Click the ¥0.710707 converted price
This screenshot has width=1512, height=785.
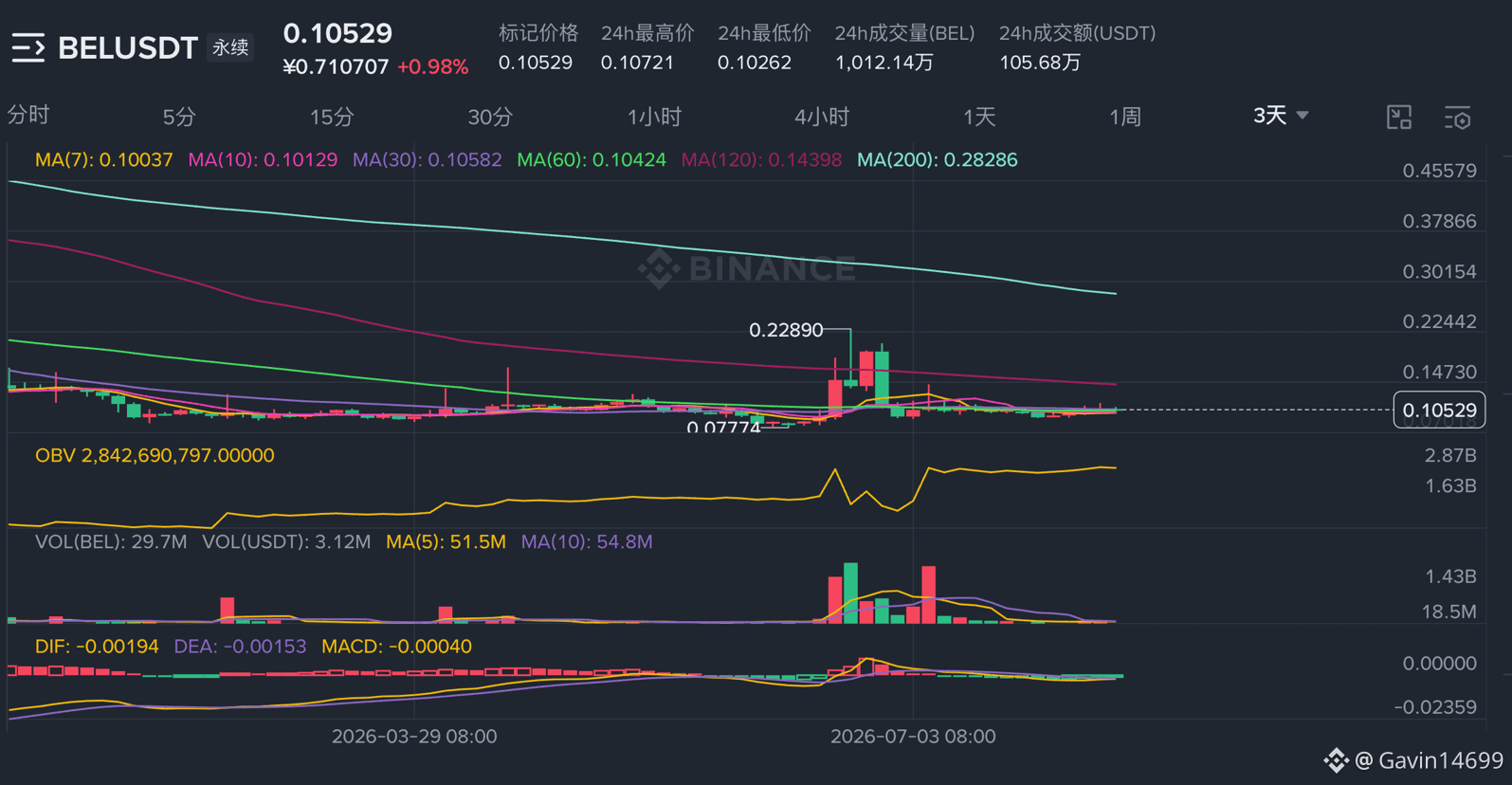coord(336,67)
